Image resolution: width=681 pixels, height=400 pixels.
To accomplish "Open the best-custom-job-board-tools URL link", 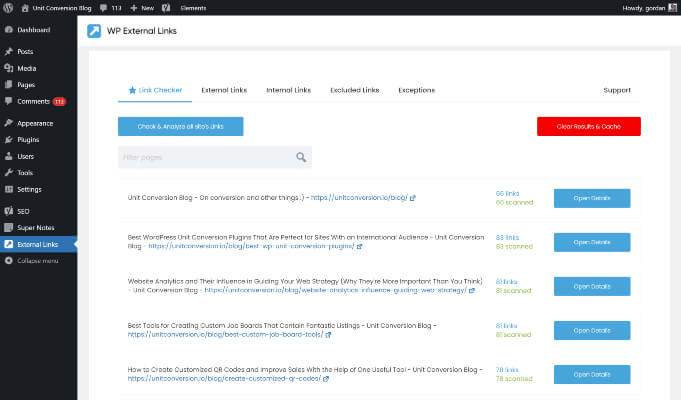I will (225, 334).
